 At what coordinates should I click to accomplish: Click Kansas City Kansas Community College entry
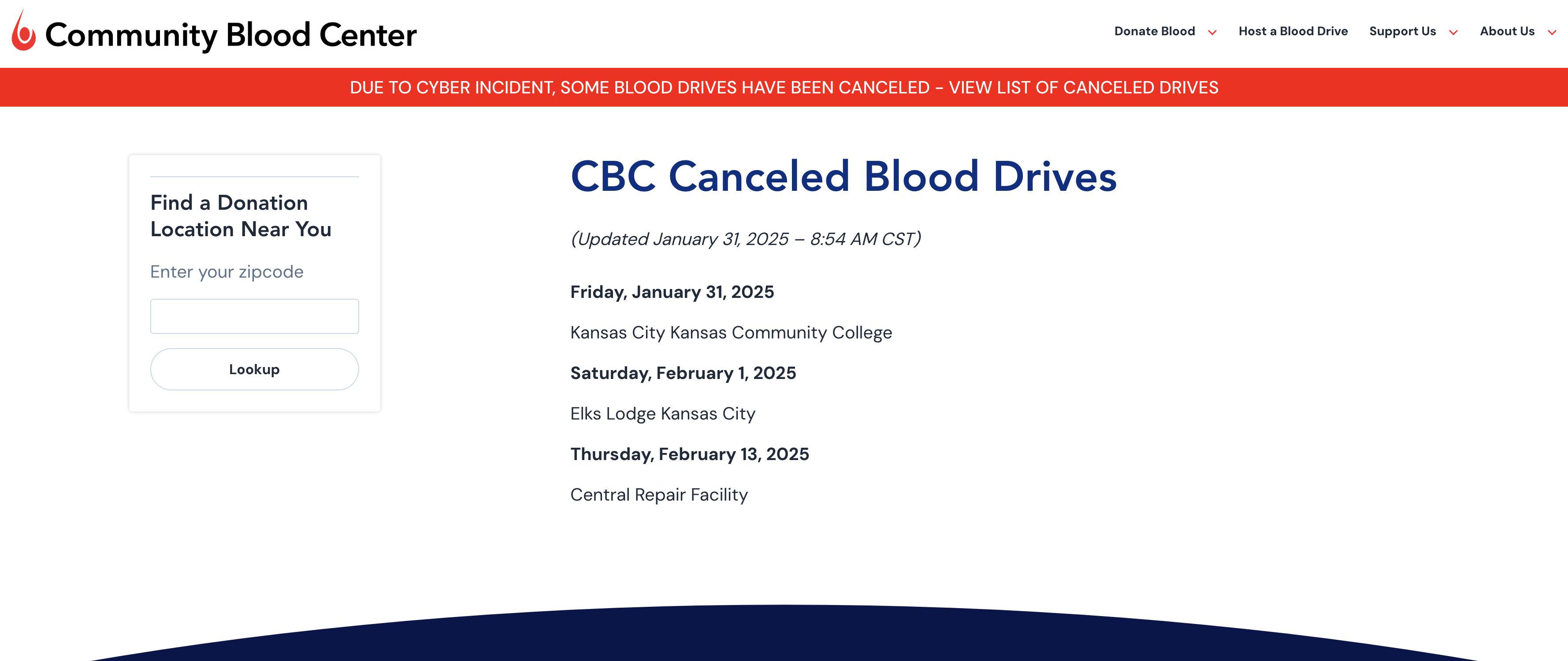pos(730,332)
